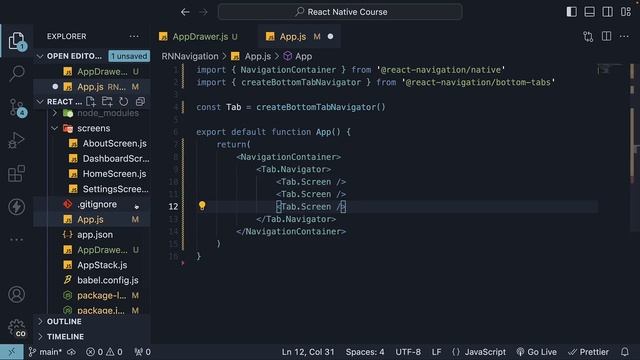
Task: Open the Manage gear icon
Action: 16,328
